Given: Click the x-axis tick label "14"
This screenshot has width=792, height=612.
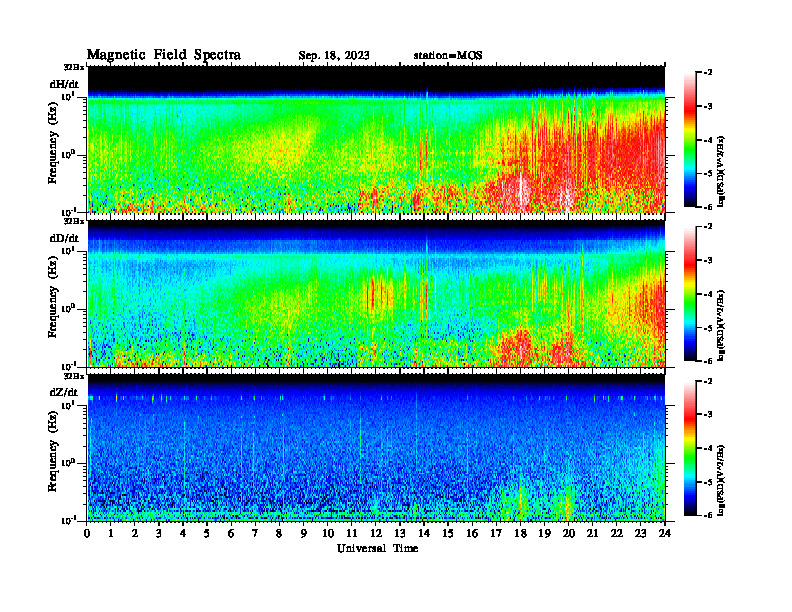Looking at the screenshot, I should click(424, 533).
